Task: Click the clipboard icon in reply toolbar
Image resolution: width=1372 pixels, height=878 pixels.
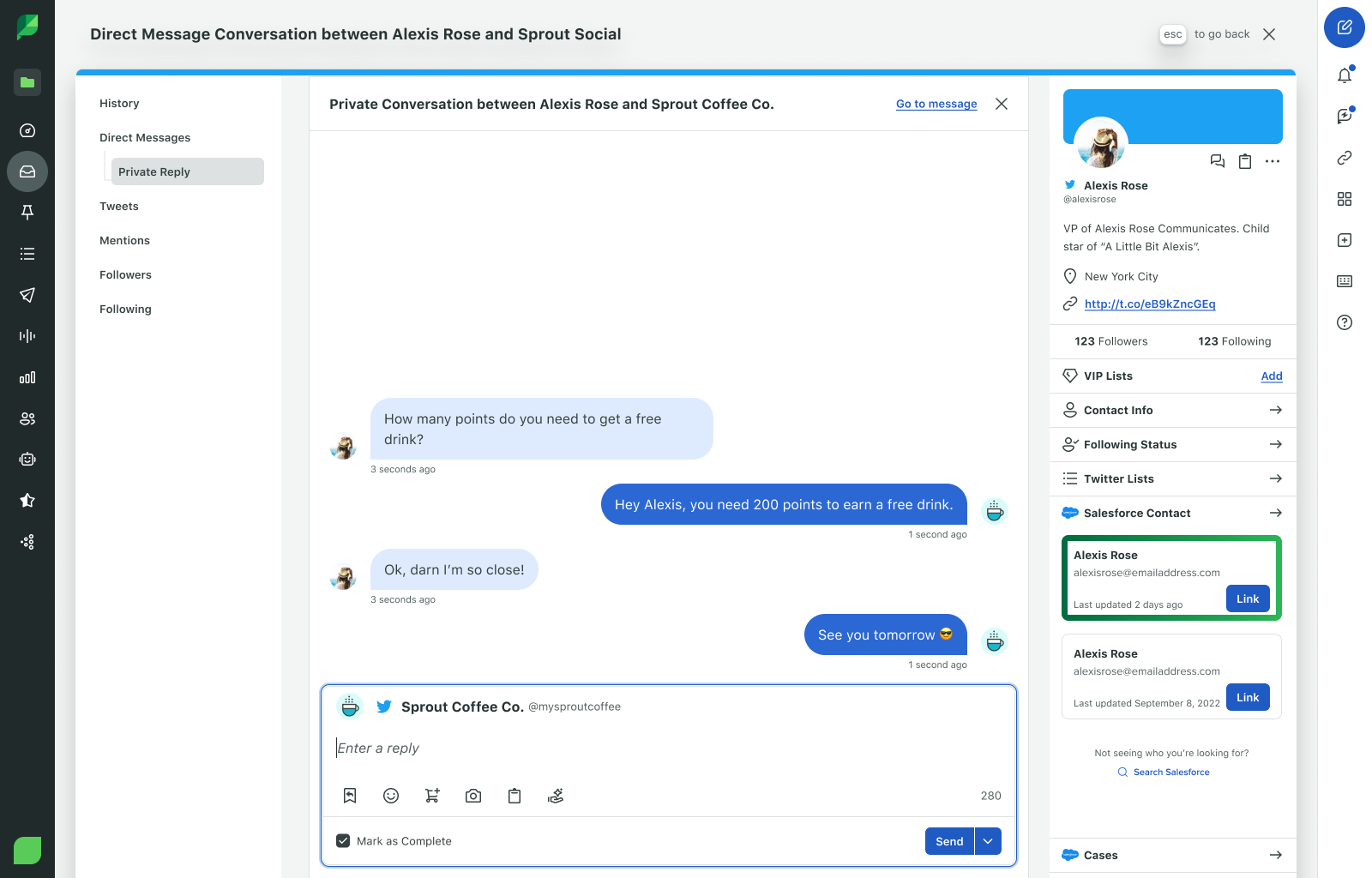Action: click(x=514, y=796)
